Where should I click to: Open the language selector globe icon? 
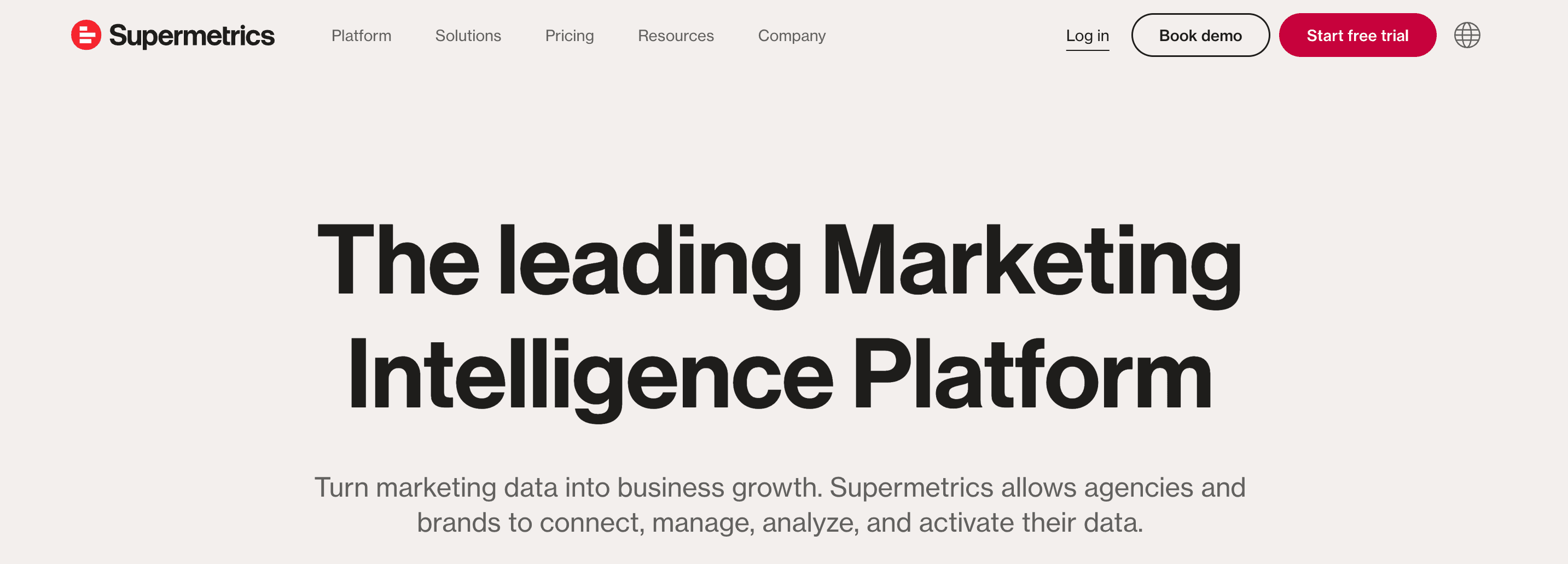[x=1466, y=36]
